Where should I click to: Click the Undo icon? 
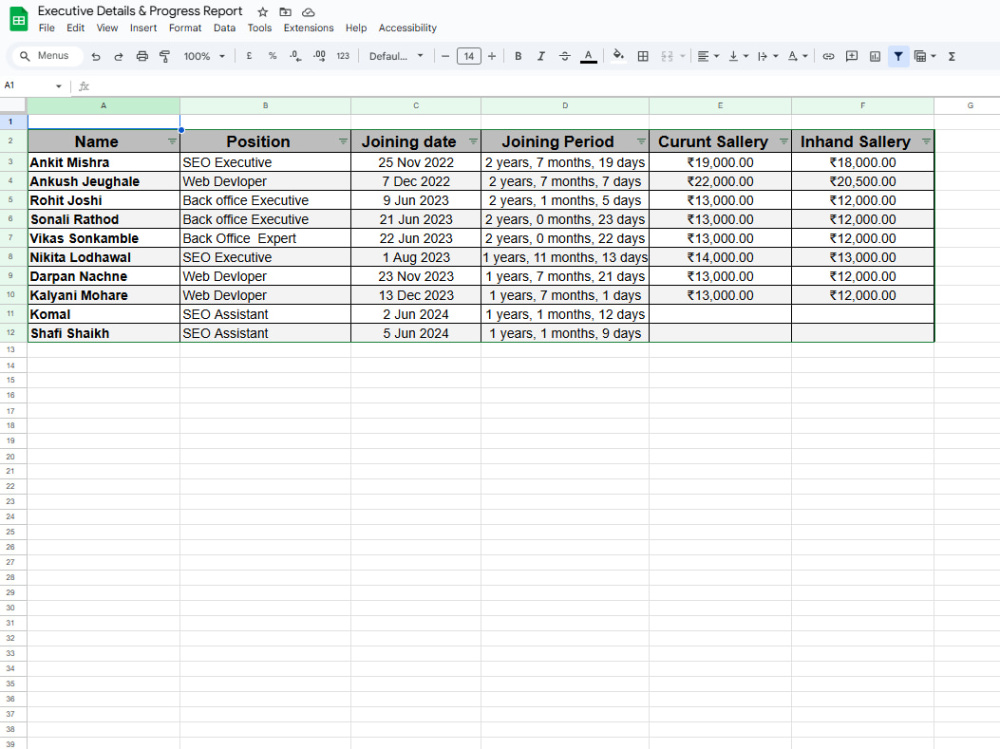(96, 56)
